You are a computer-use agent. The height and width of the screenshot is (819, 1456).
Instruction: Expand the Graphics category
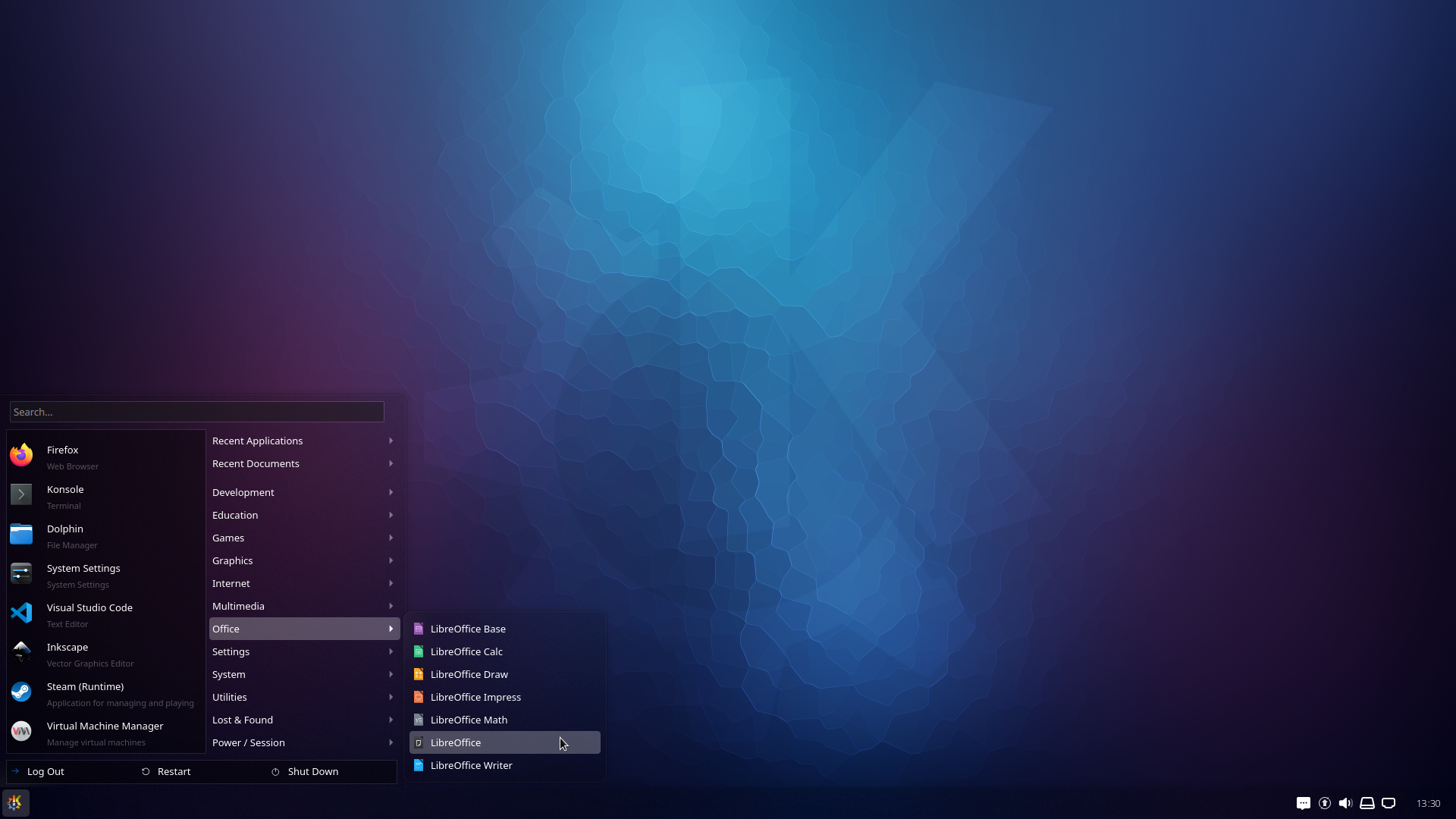tap(304, 560)
